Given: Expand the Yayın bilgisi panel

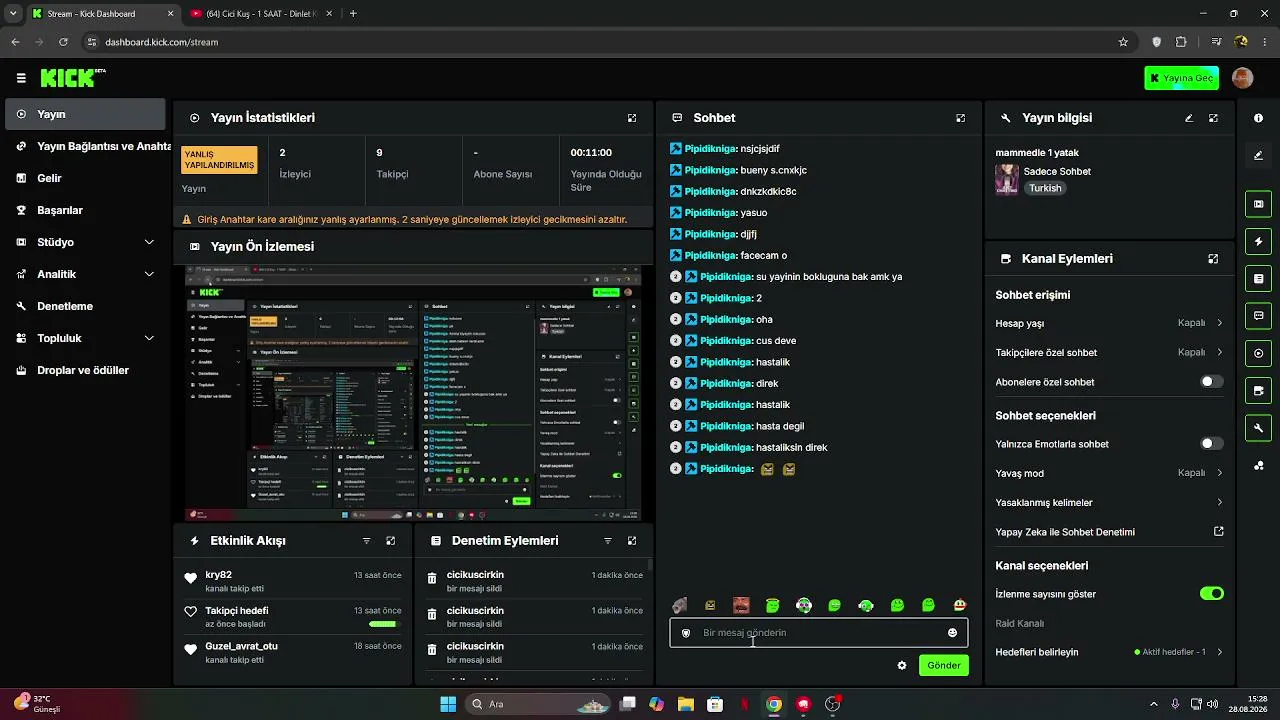Looking at the screenshot, I should click(1213, 118).
